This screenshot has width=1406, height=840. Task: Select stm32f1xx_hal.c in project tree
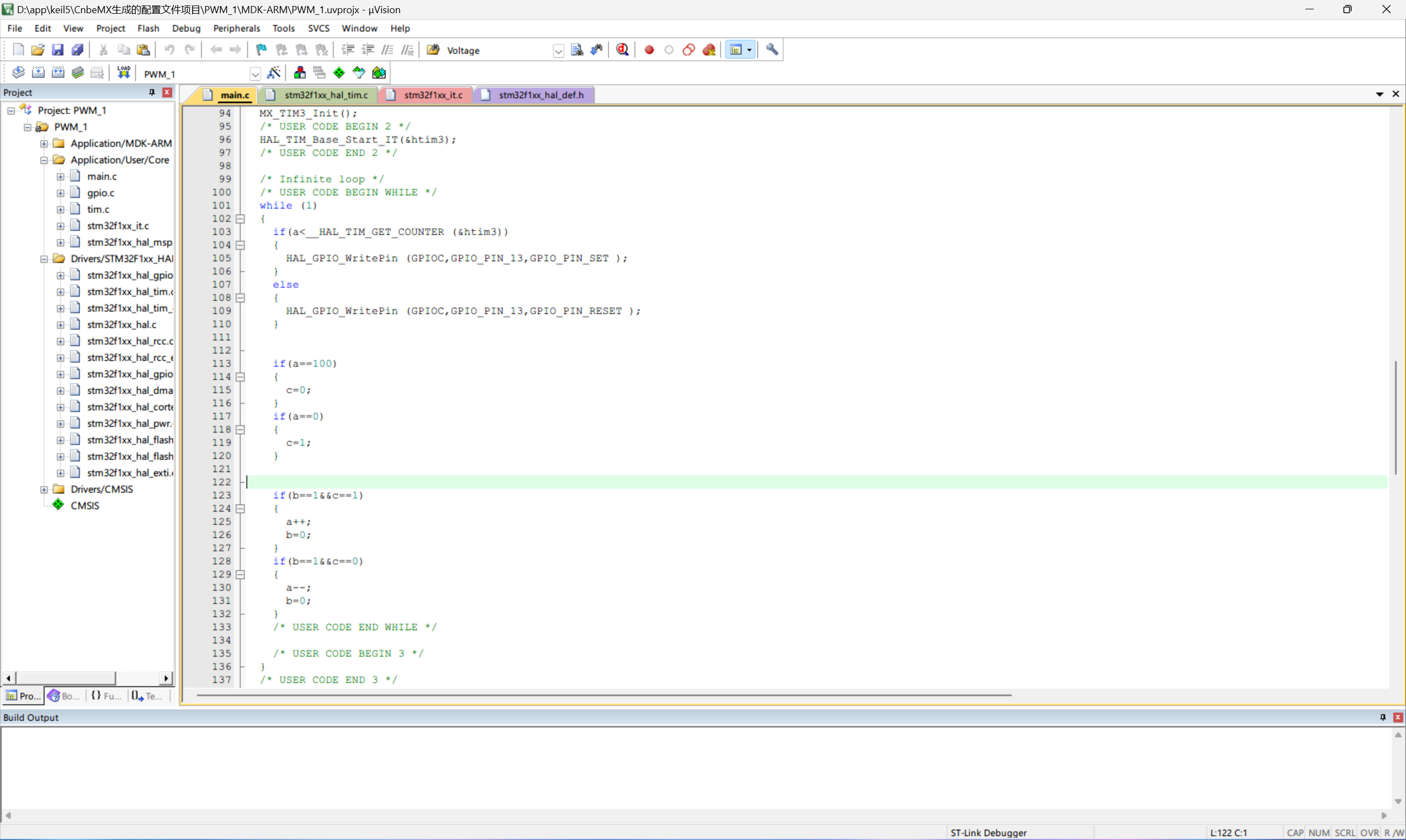click(122, 325)
